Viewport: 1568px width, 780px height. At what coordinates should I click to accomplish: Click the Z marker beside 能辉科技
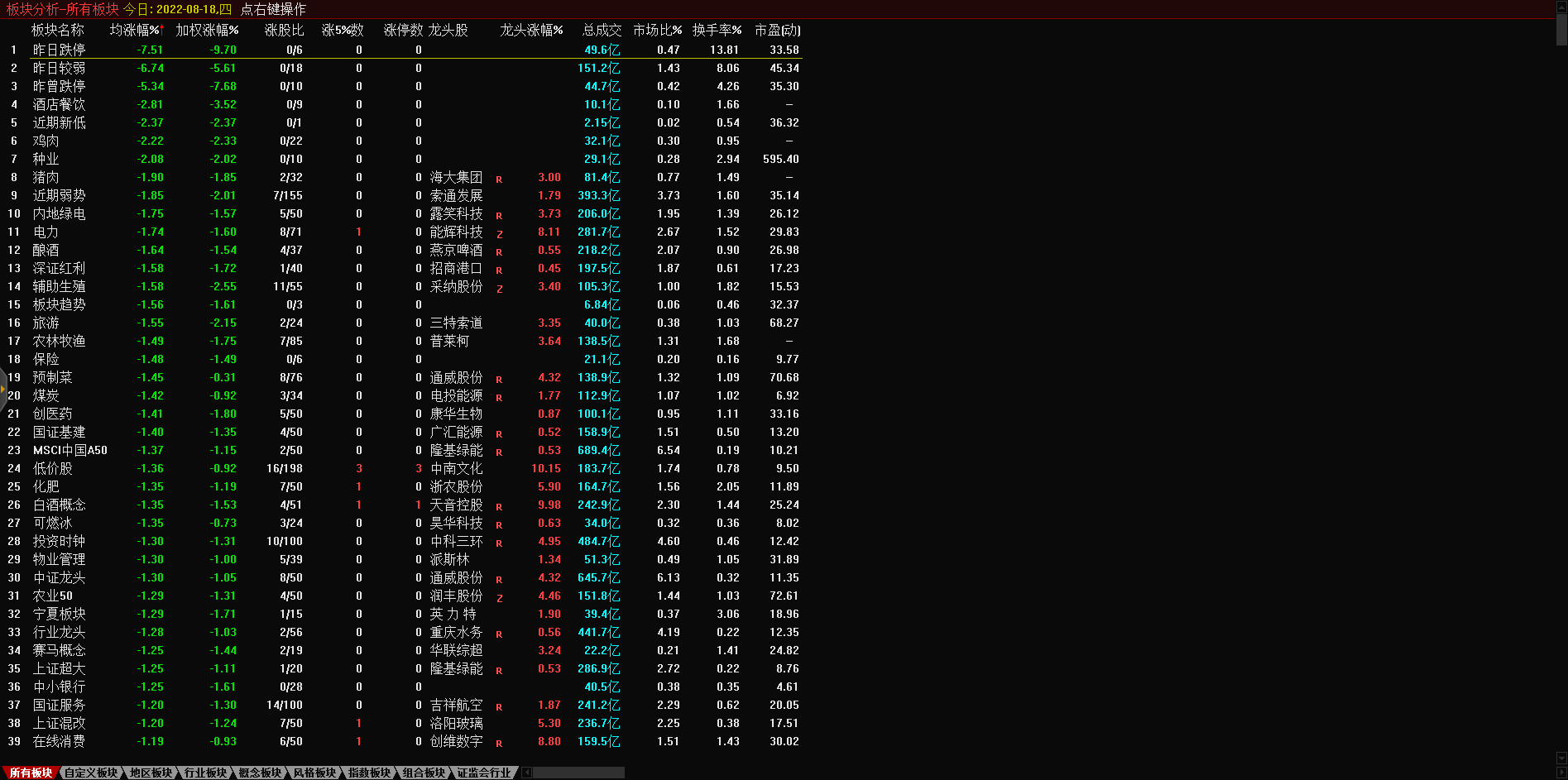click(499, 233)
